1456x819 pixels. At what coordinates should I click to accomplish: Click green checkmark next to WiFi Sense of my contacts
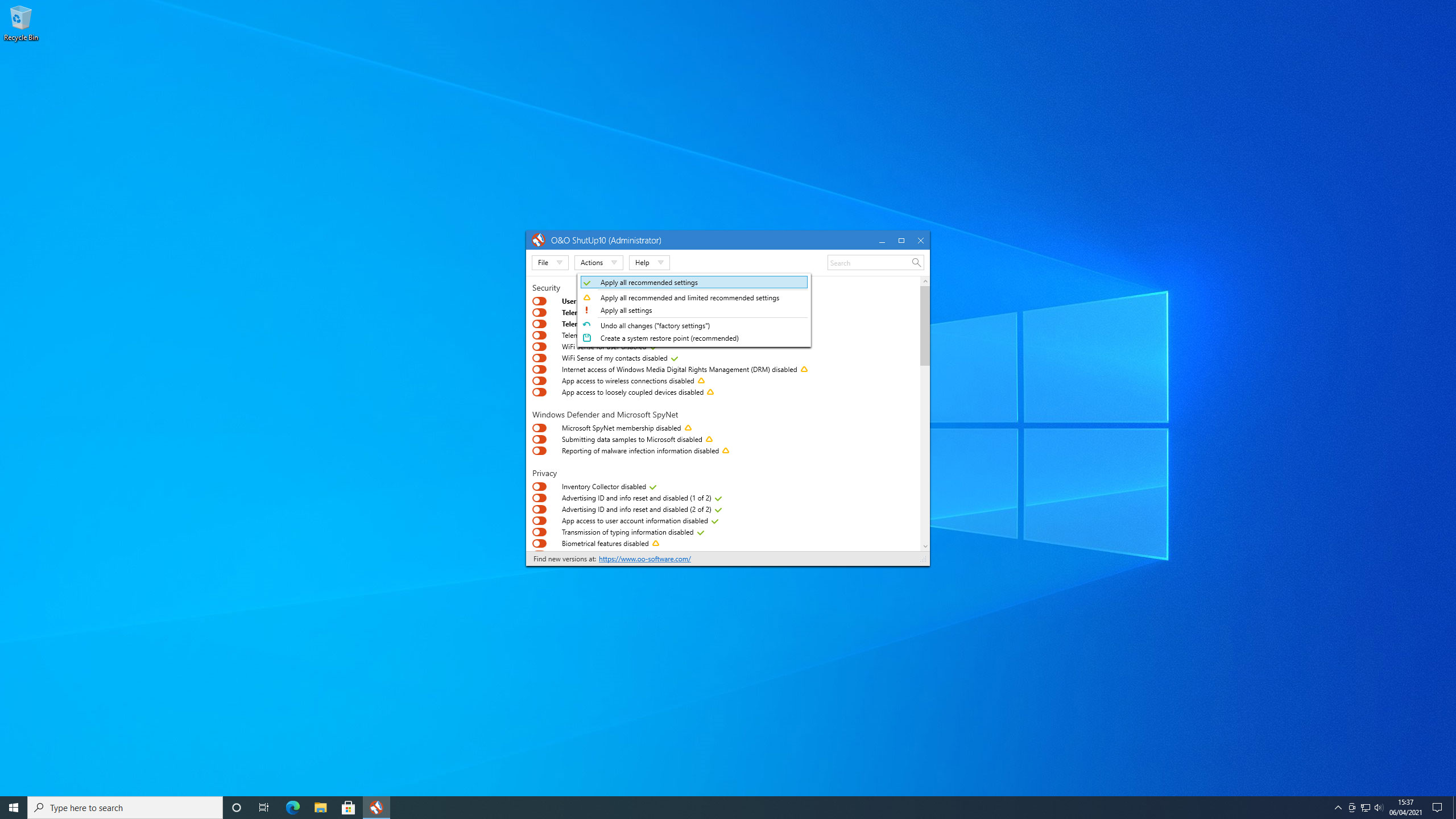click(675, 358)
